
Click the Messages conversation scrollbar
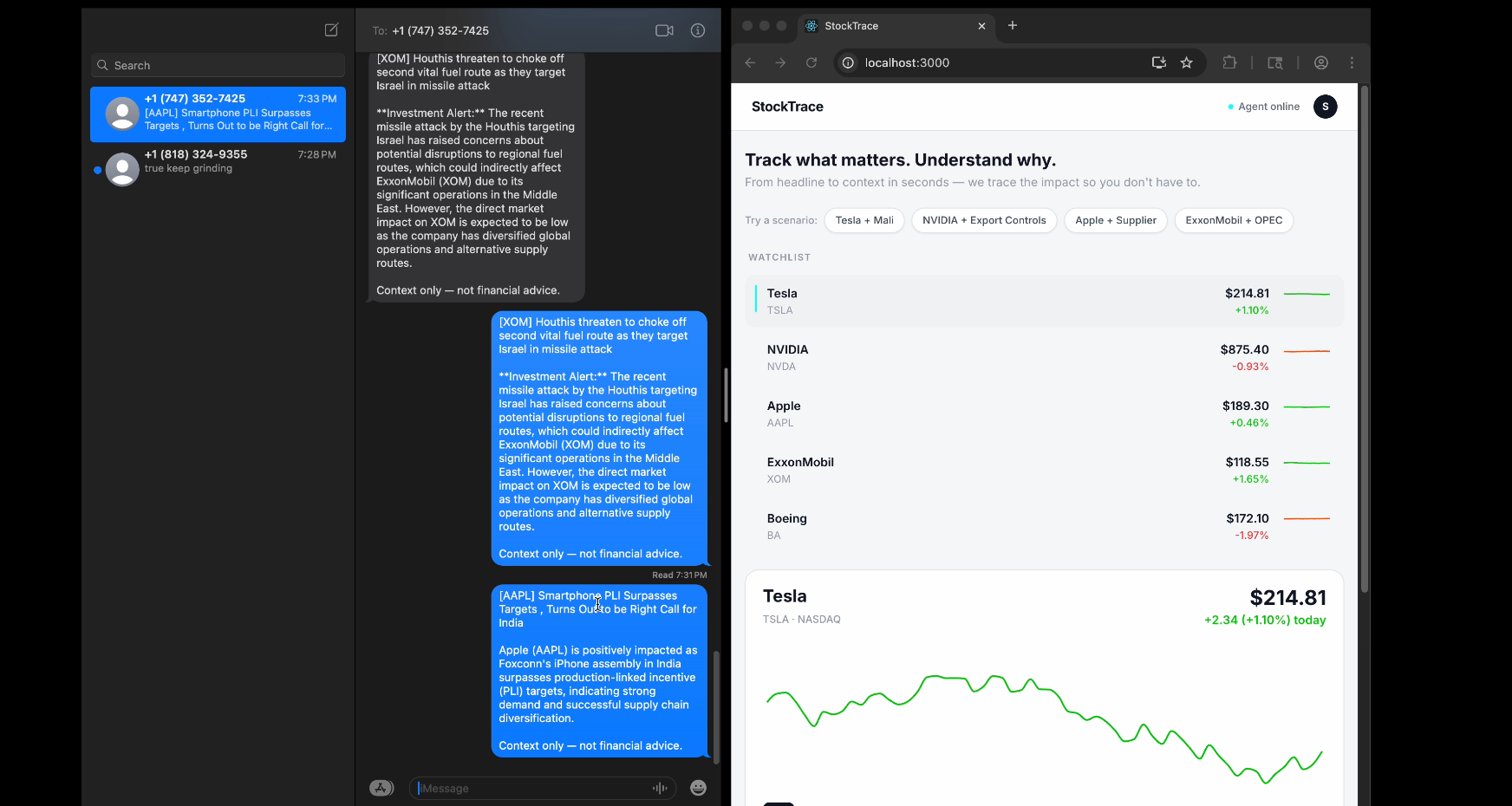tap(716, 706)
